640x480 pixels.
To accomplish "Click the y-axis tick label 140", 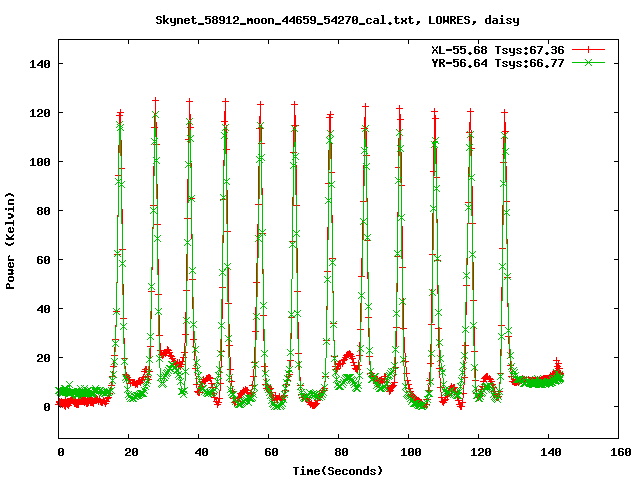I will click(40, 64).
